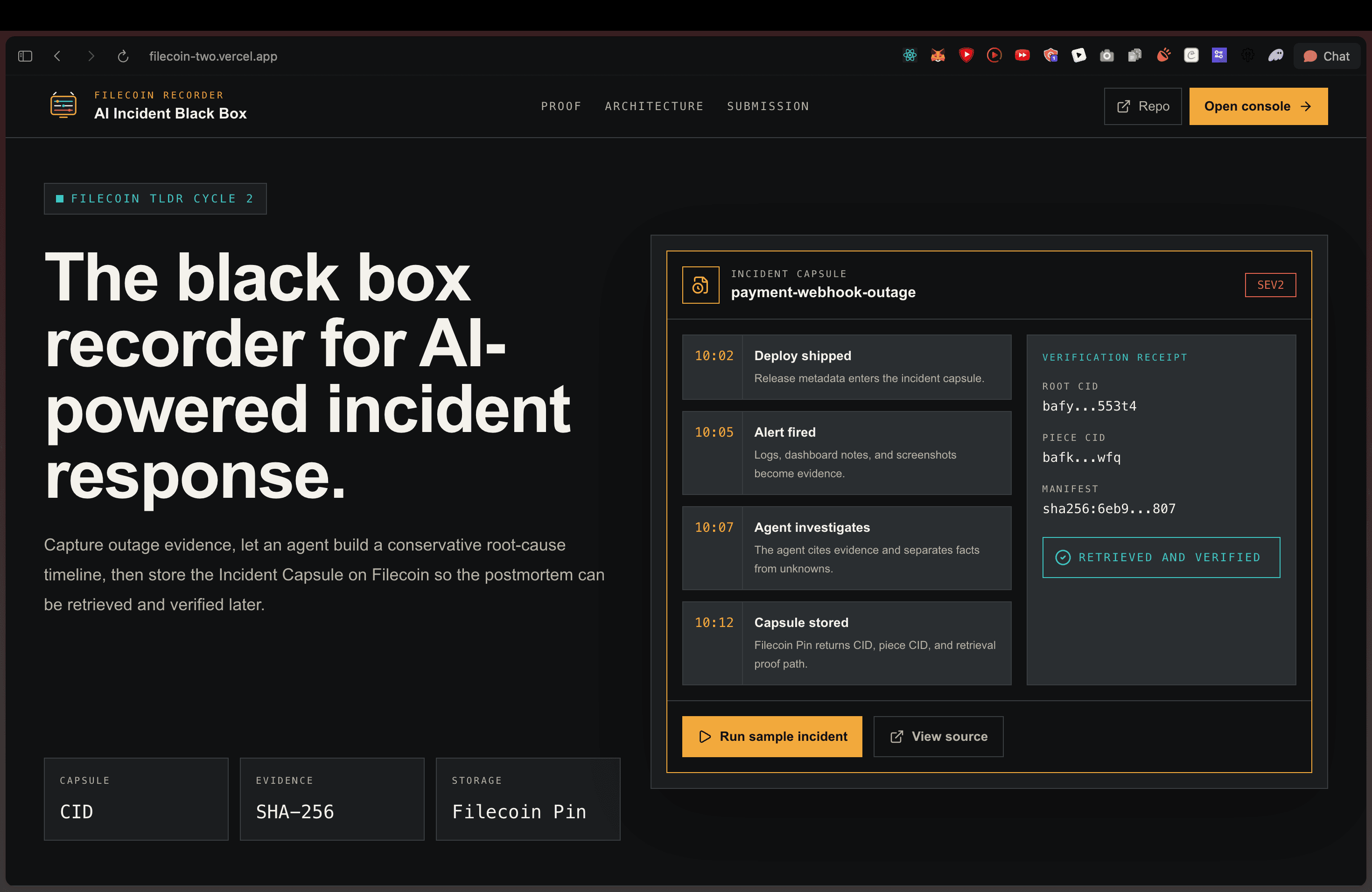Viewport: 1372px width, 892px height.
Task: Click the Evidence SHA-256 card
Action: point(332,799)
